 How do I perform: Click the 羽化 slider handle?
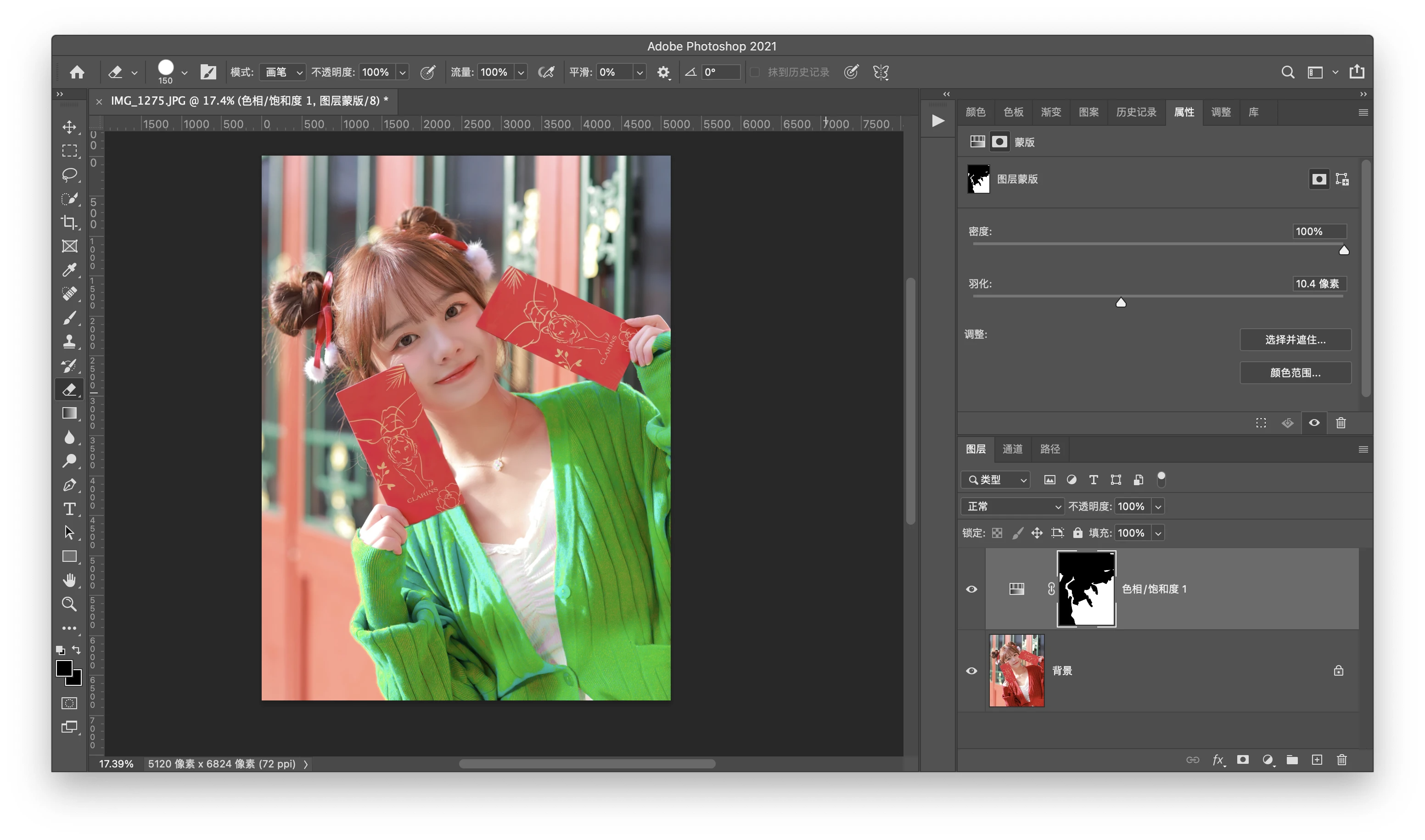click(x=1121, y=303)
